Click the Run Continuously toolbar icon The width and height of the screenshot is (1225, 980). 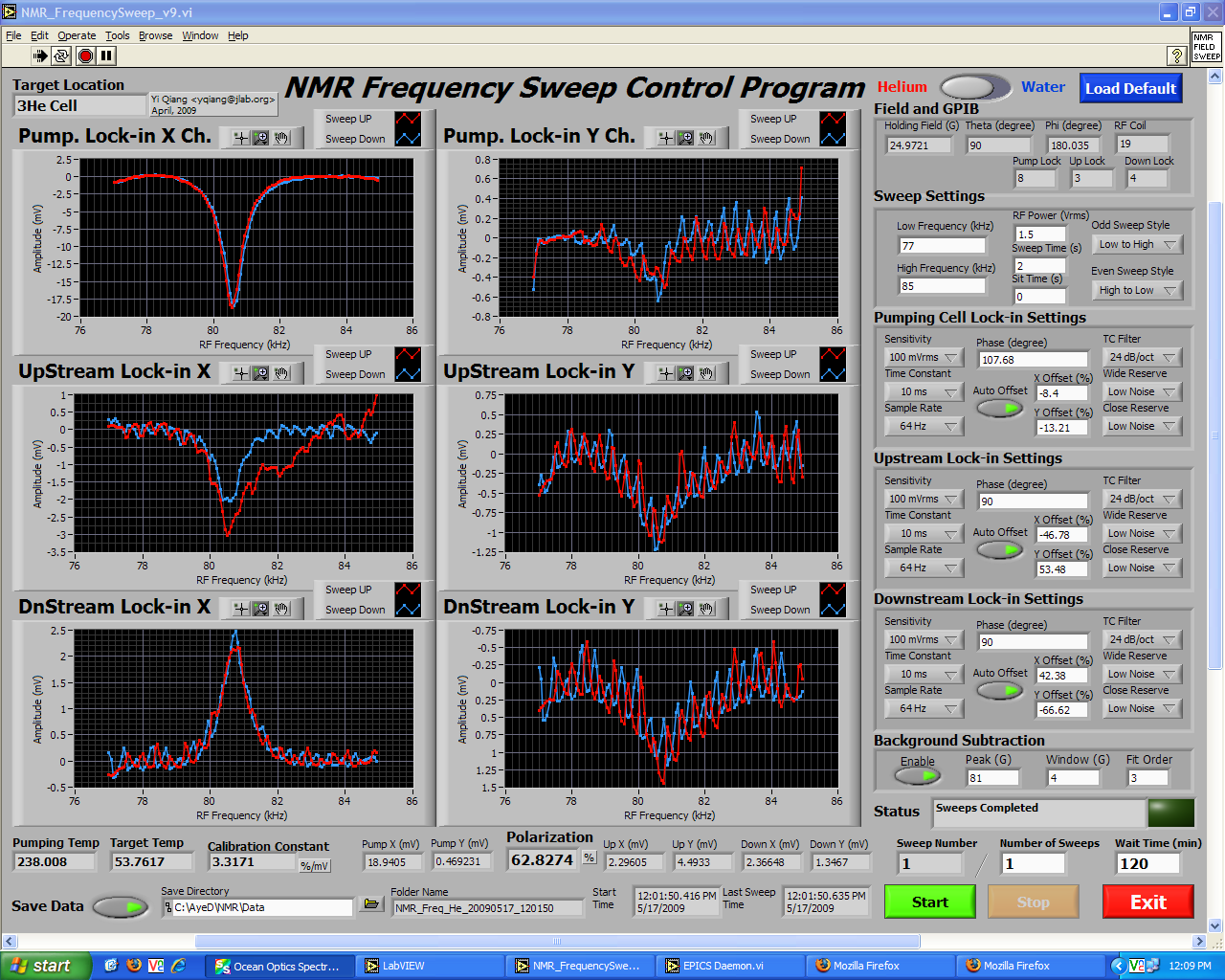click(62, 56)
